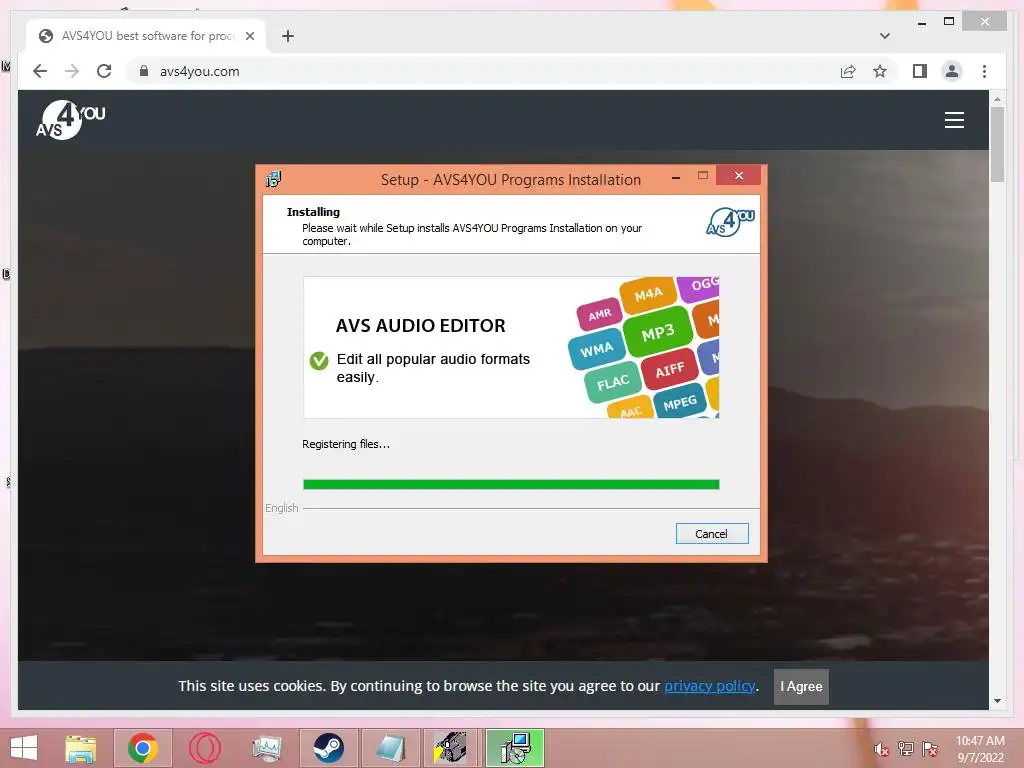Click the AVS4YOU logo in setup header
1024x768 pixels.
730,222
